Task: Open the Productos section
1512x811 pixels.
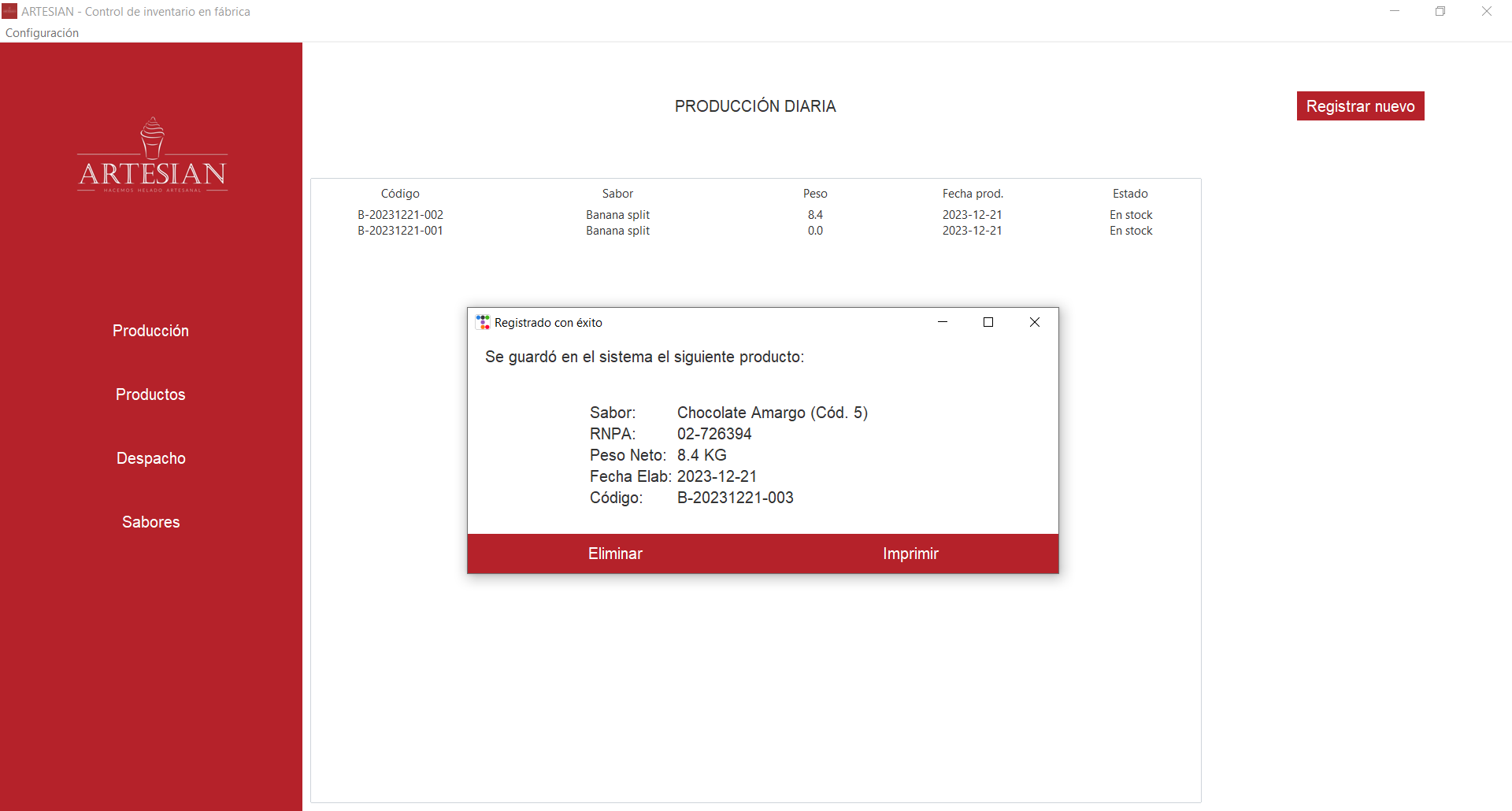Action: (150, 394)
